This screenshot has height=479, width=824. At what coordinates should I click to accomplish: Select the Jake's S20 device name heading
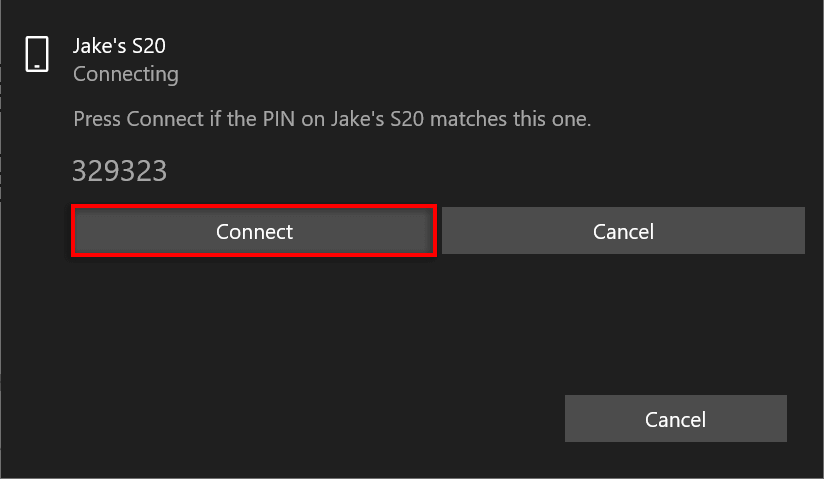[119, 46]
